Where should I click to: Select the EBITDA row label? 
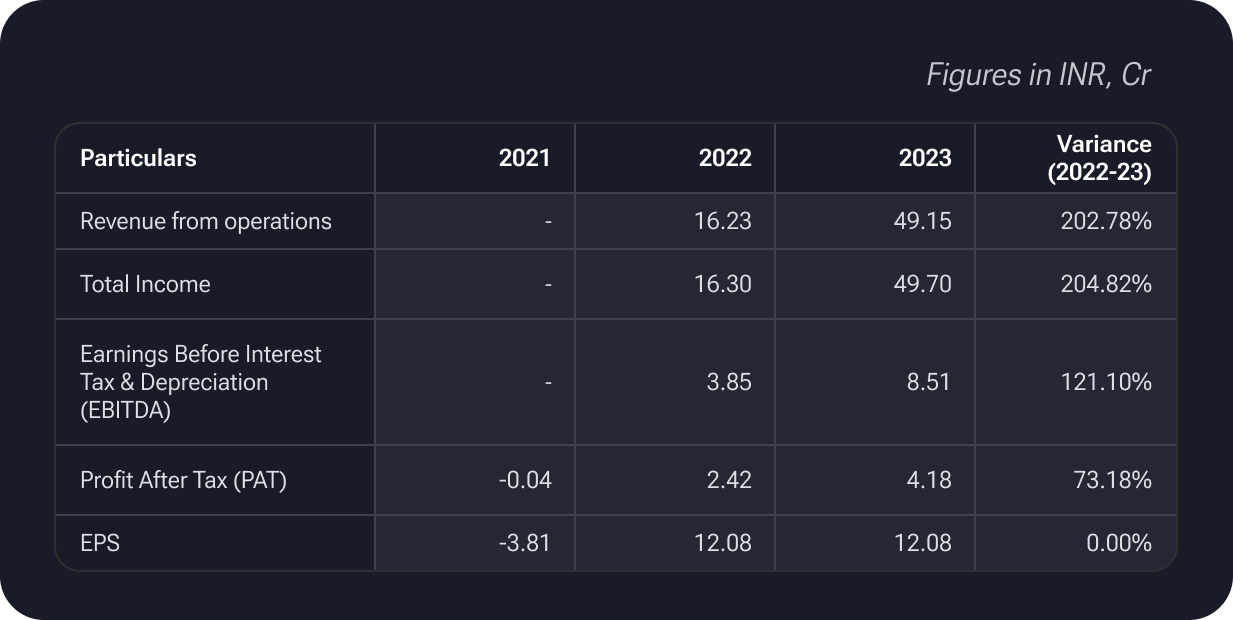pyautogui.click(x=200, y=382)
